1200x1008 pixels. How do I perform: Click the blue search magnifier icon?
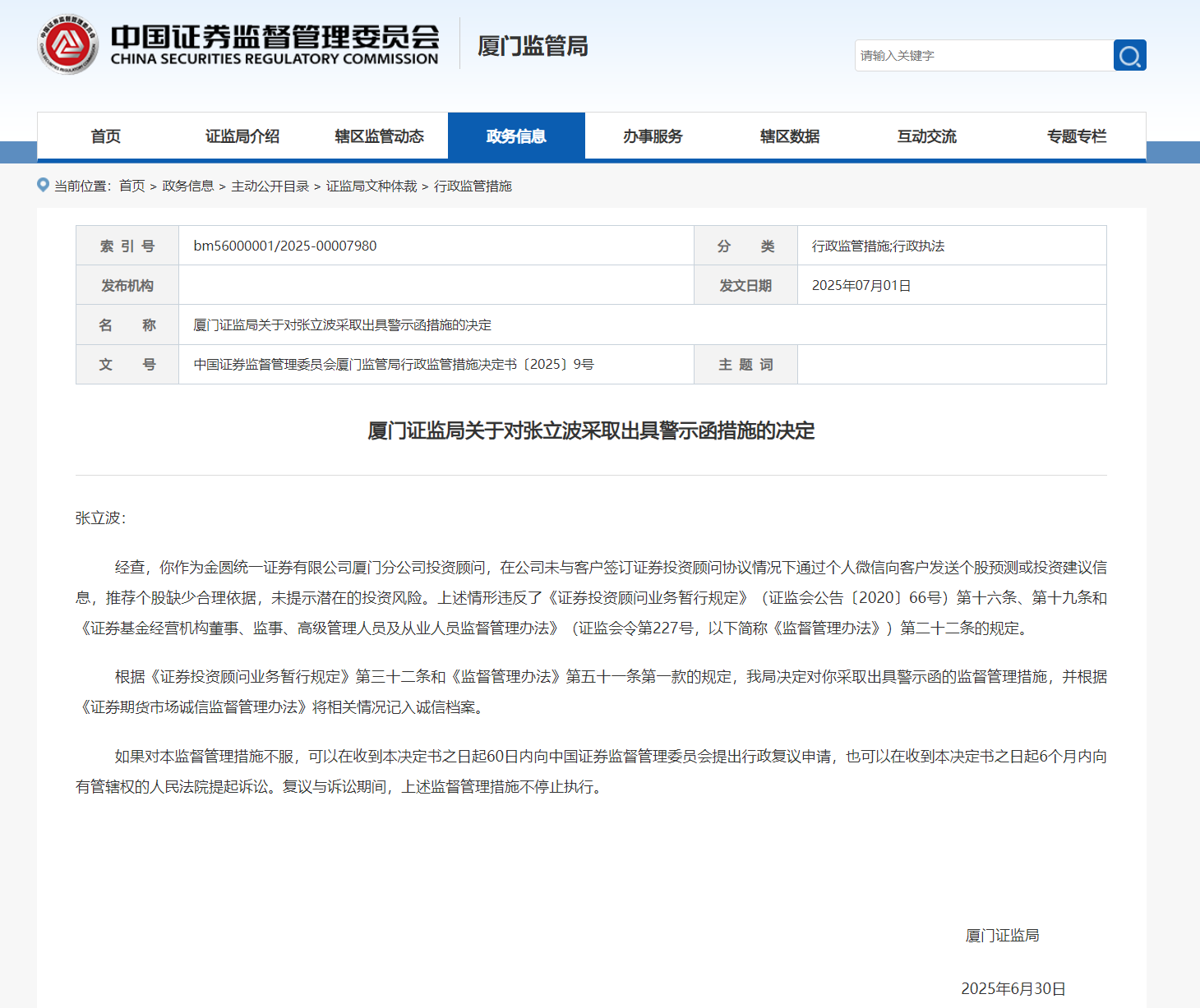click(1129, 55)
